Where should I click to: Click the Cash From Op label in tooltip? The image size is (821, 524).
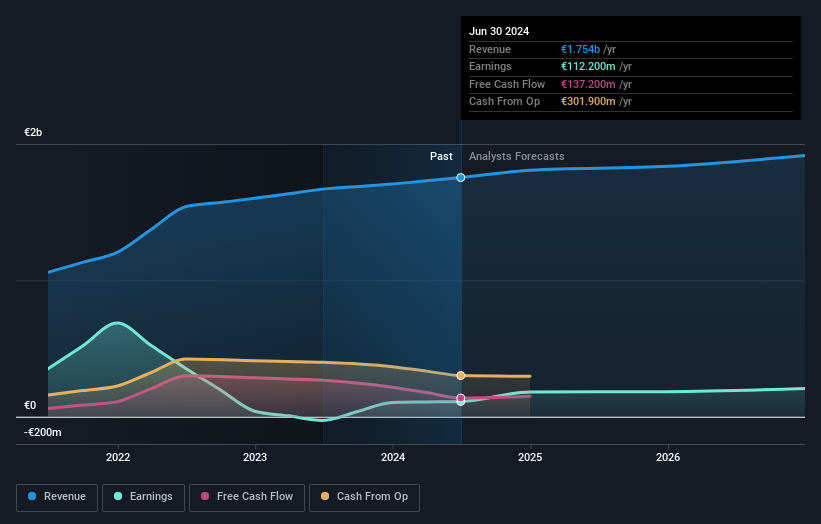click(504, 102)
